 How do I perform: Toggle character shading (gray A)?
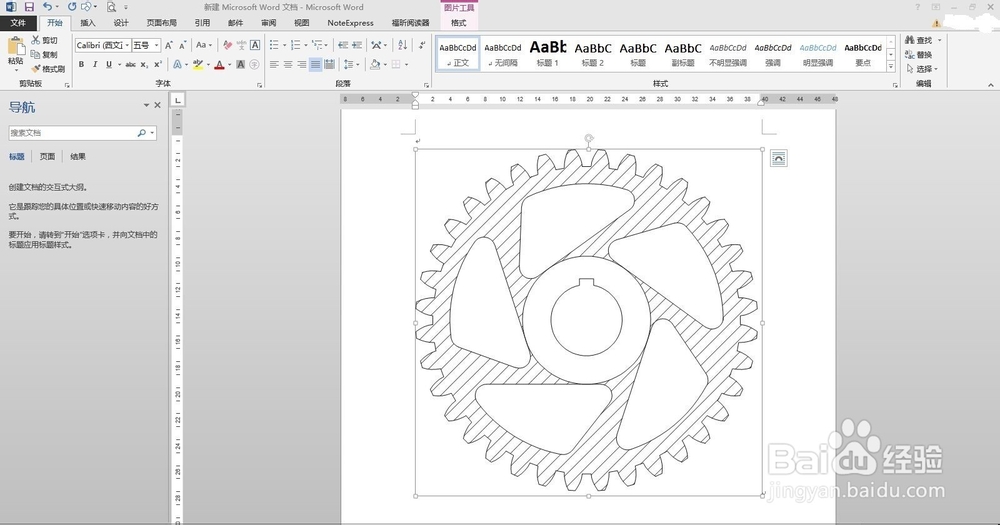[x=240, y=64]
